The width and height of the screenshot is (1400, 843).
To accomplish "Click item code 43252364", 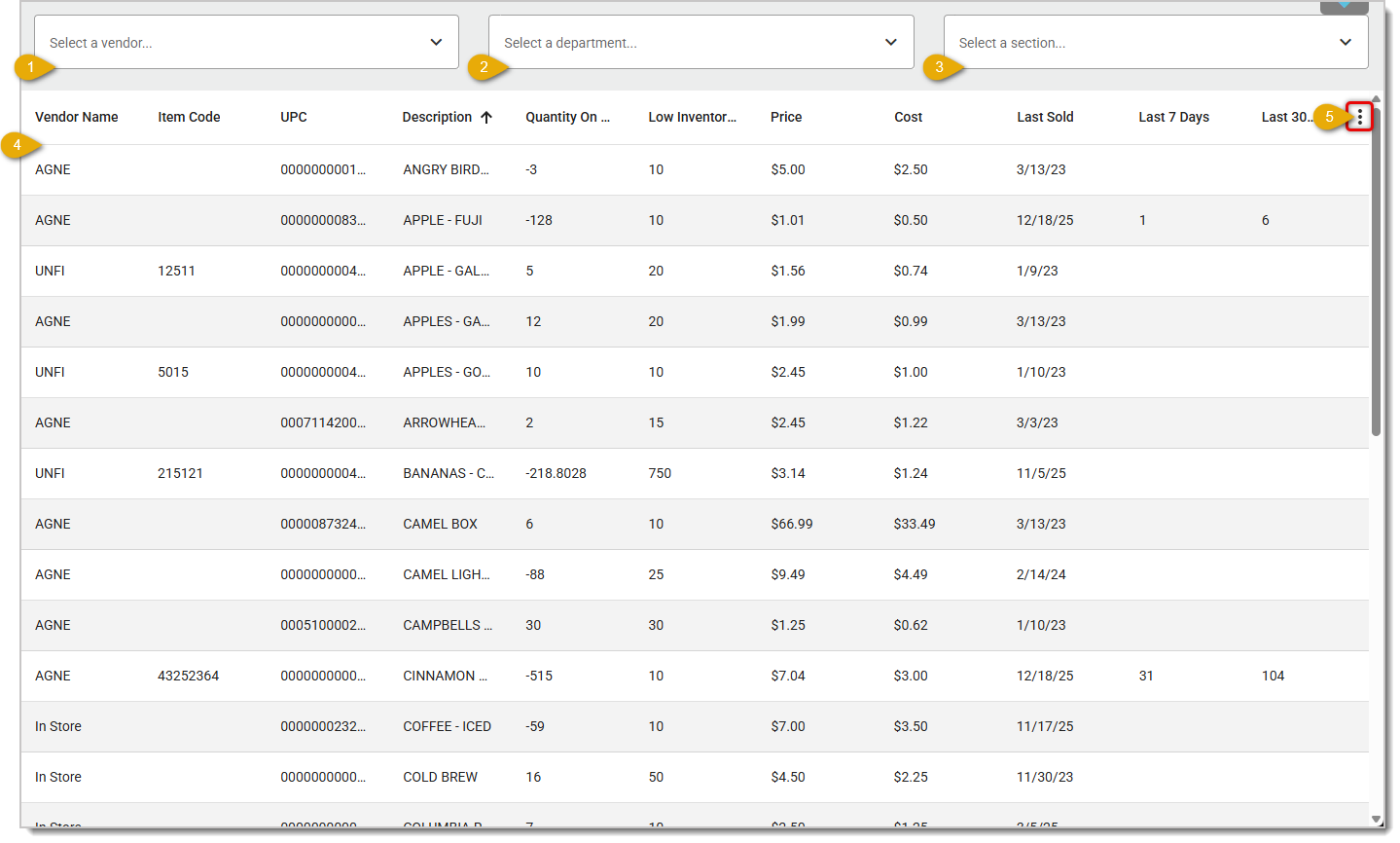I will 188,676.
